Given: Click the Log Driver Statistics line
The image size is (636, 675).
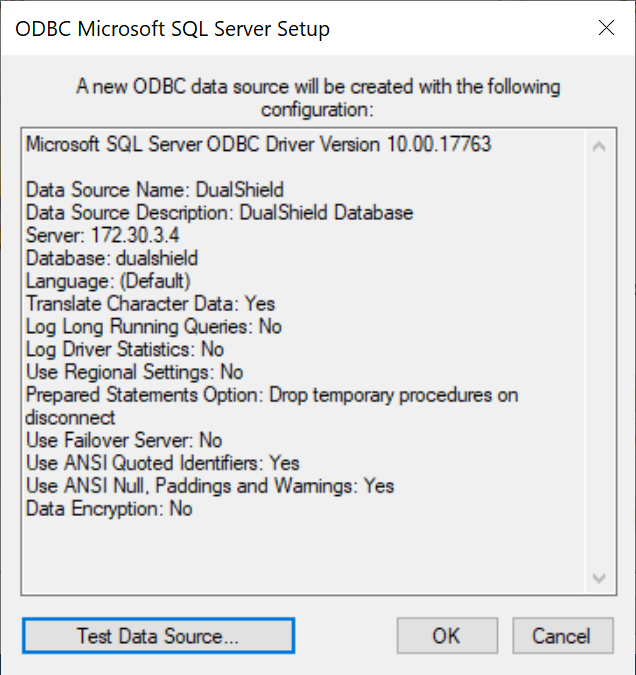Looking at the screenshot, I should tap(124, 349).
